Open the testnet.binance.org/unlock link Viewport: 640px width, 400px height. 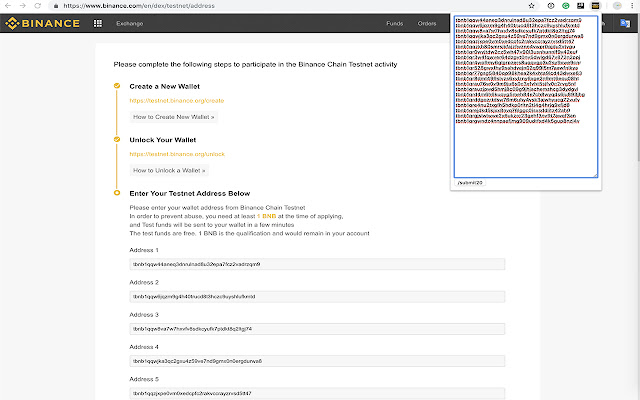pos(176,154)
